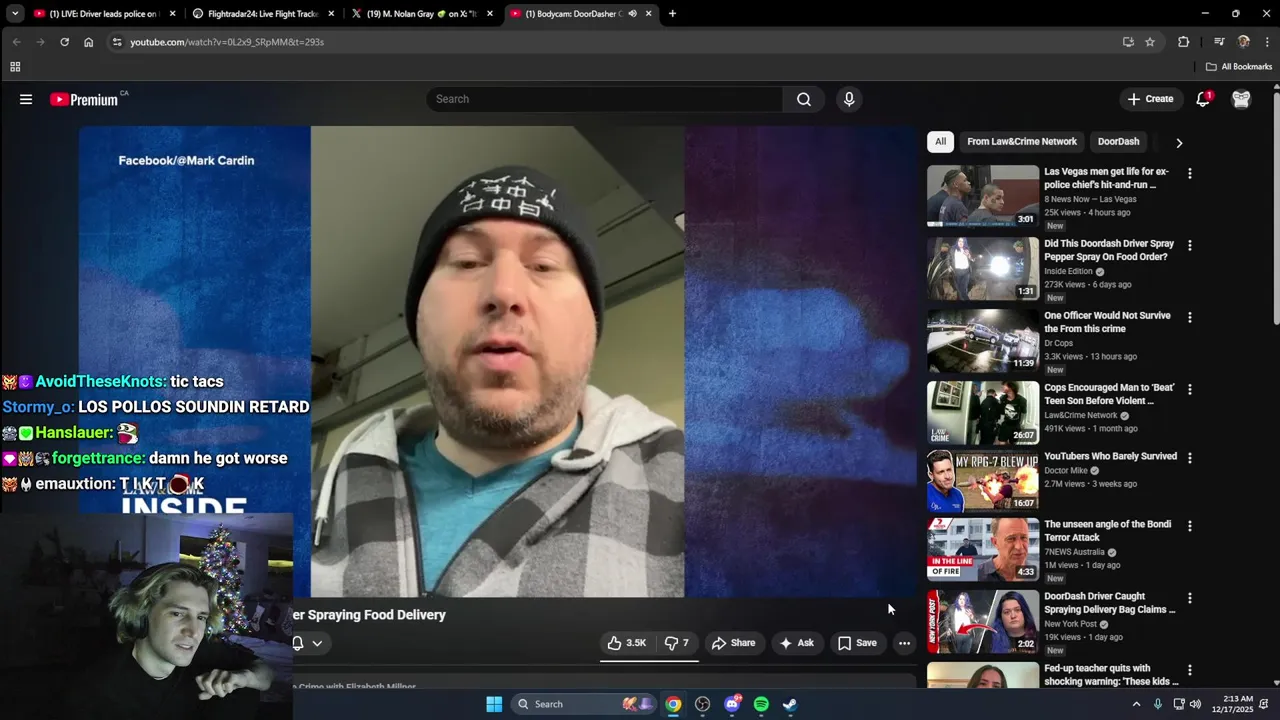Open the media control icon in toolbar

pyautogui.click(x=1219, y=42)
